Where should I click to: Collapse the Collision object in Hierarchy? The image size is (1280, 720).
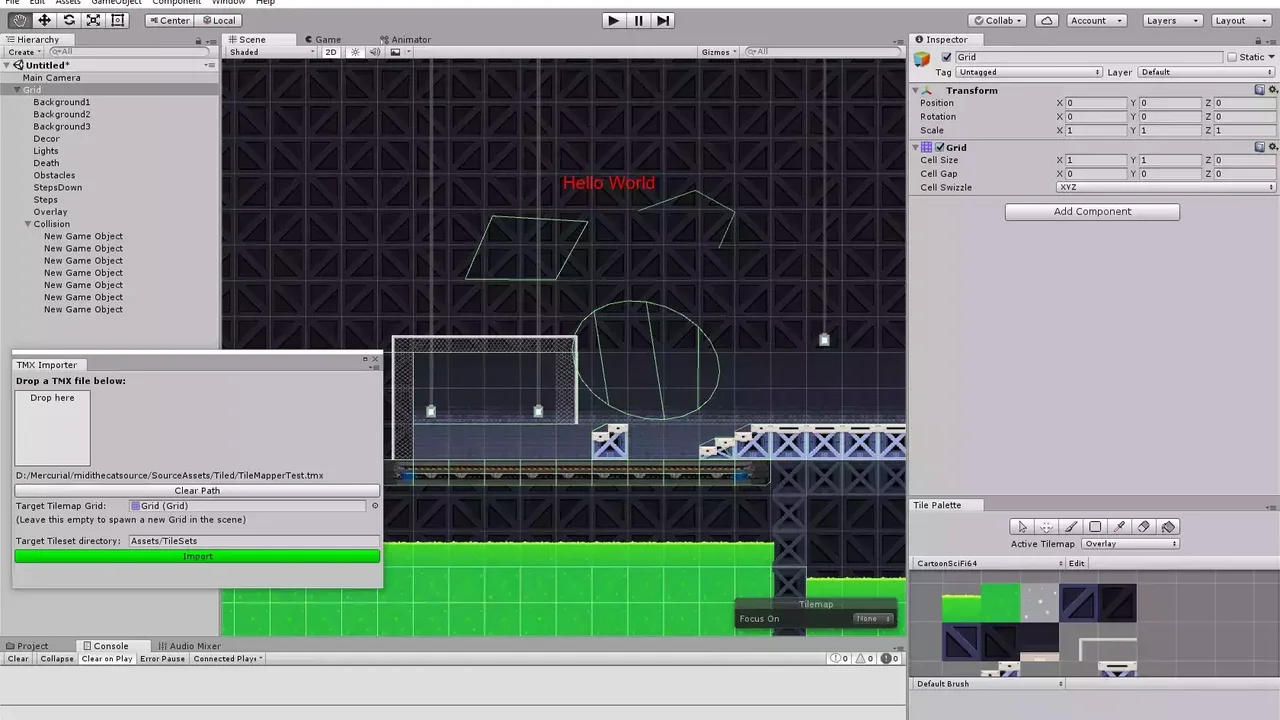click(28, 224)
